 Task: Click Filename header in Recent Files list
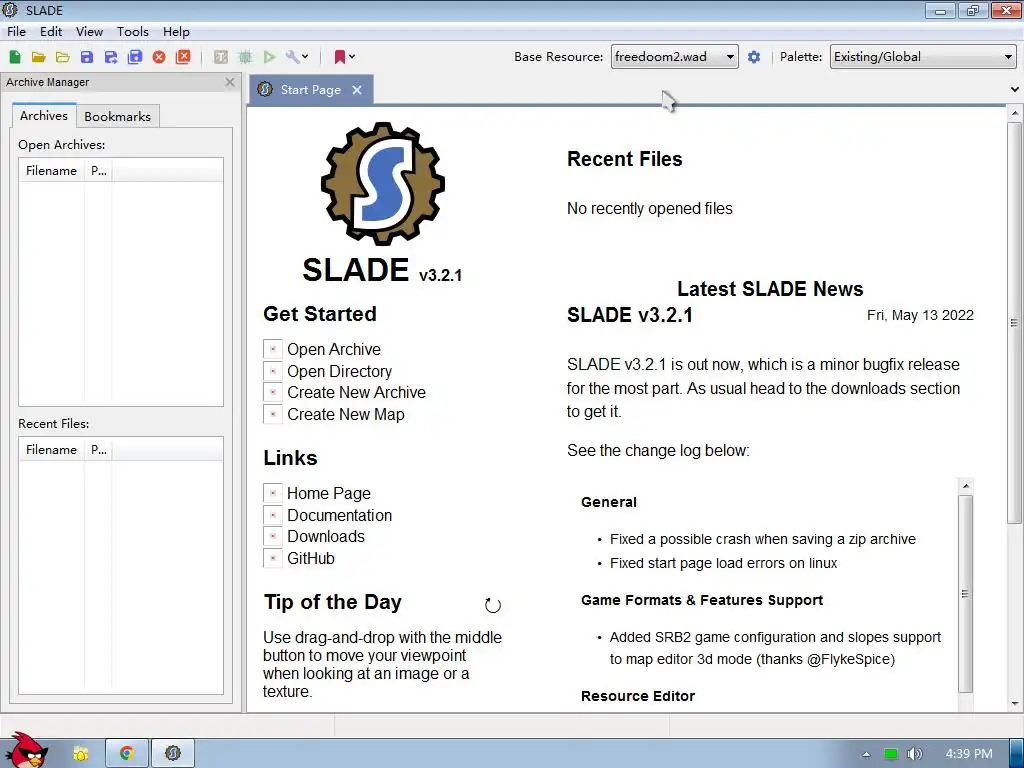(52, 450)
